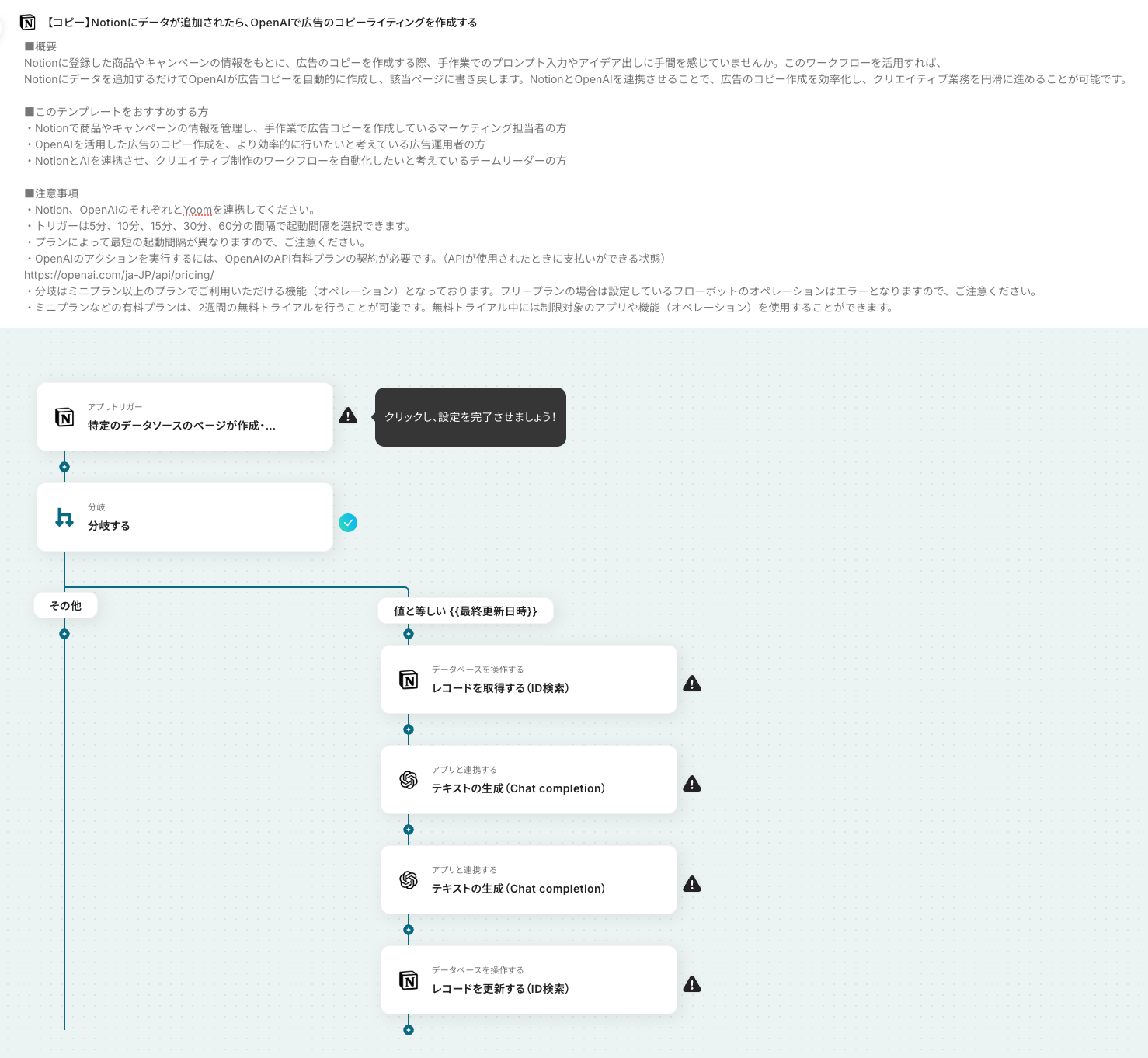Open the 分岐する branch step
The height and width of the screenshot is (1058, 1148).
(x=185, y=517)
